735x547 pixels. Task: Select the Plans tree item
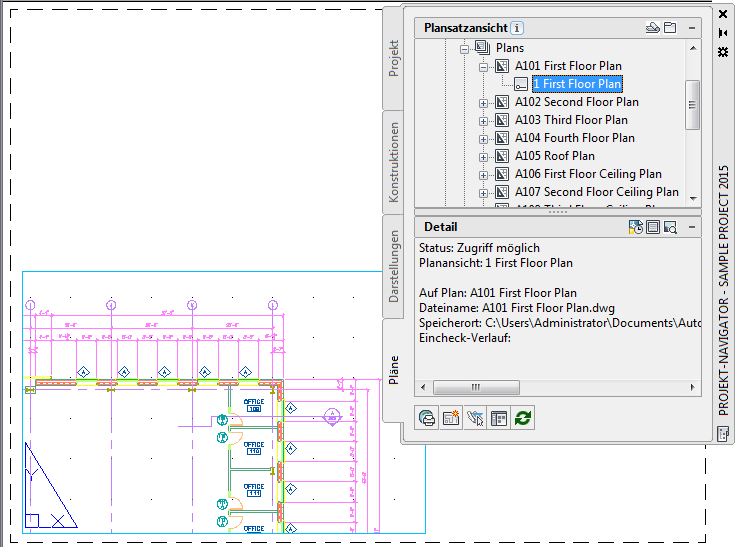coord(510,48)
